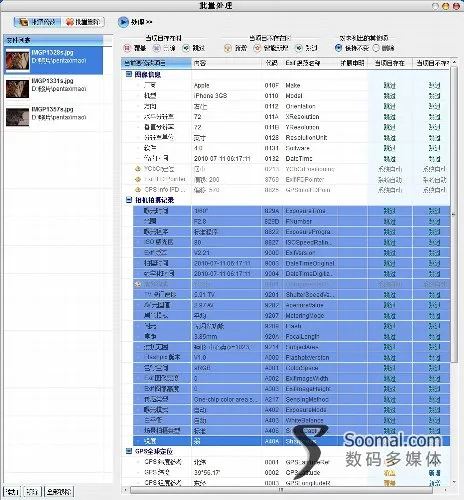Image resolution: width=464 pixels, height=500 pixels.
Task: Collapse the 图像信息 tree section
Action: click(x=129, y=74)
